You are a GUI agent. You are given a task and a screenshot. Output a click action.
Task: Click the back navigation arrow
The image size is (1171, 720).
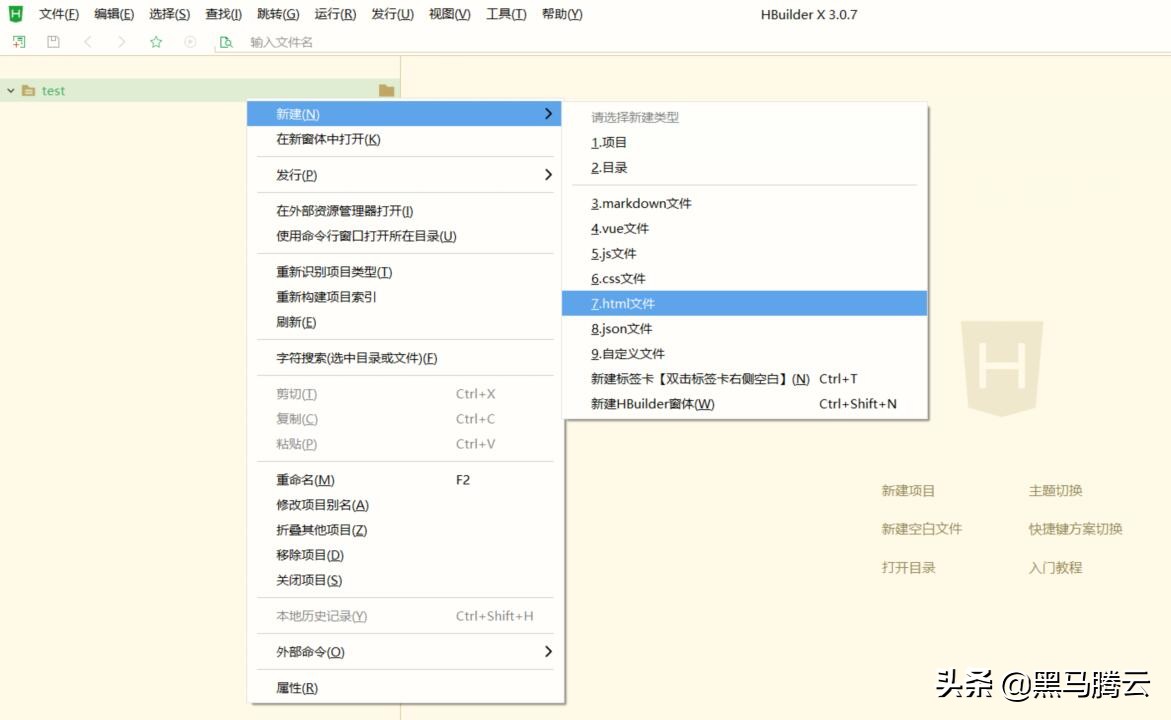click(88, 42)
